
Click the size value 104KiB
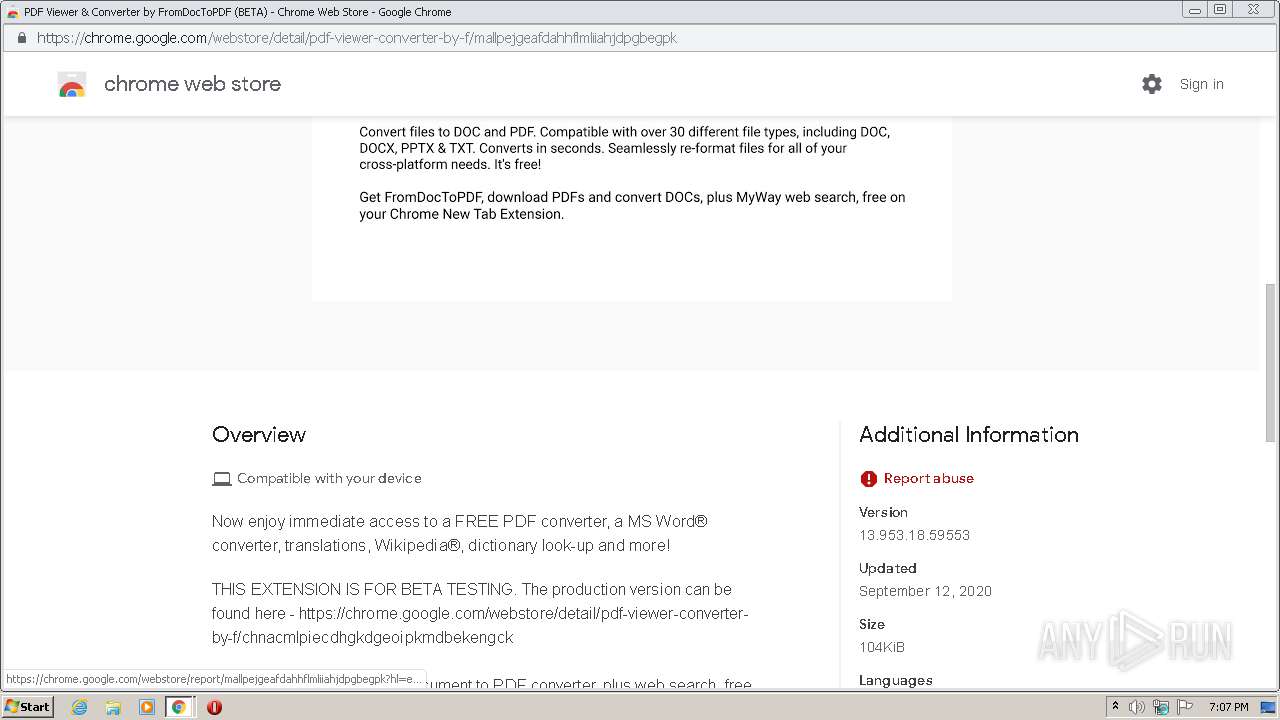click(x=881, y=647)
